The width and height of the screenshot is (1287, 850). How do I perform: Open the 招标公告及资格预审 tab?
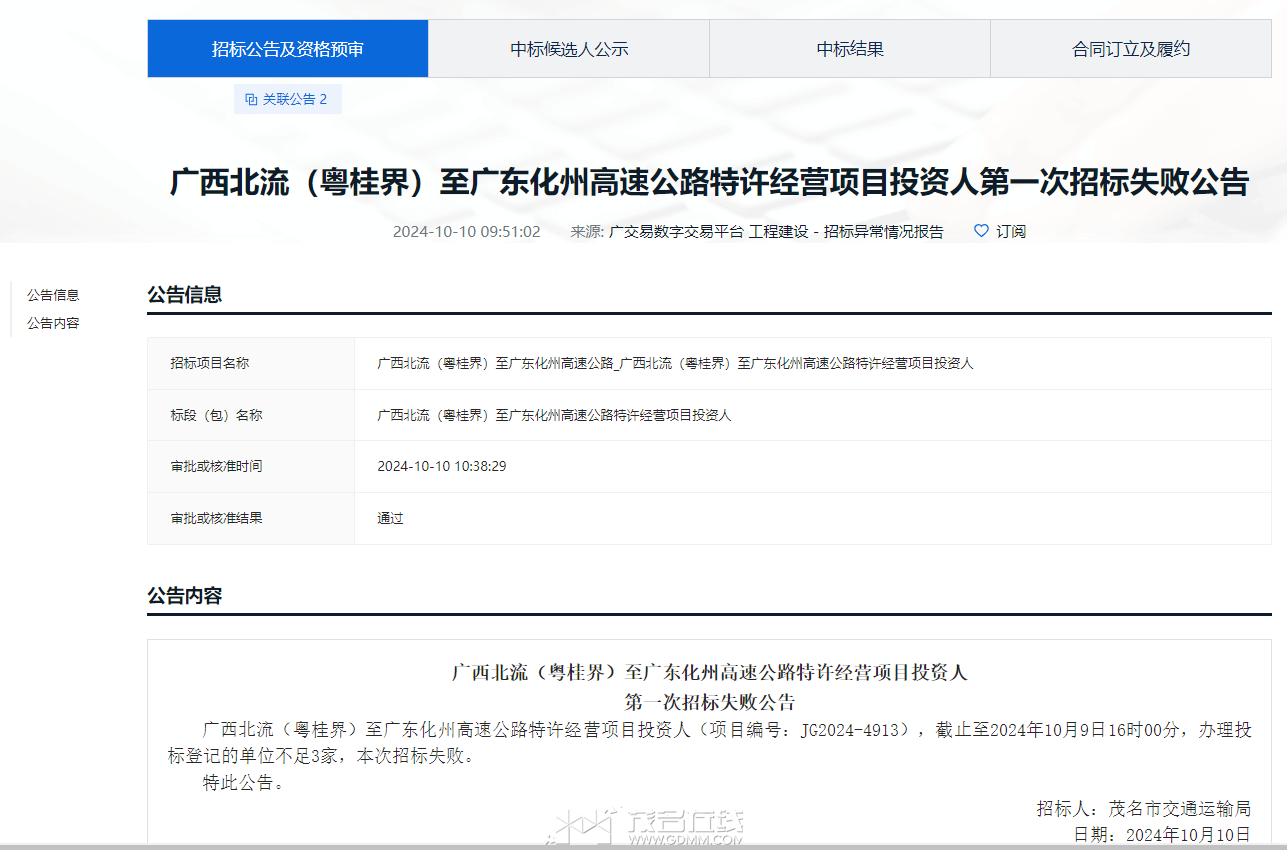[x=288, y=49]
